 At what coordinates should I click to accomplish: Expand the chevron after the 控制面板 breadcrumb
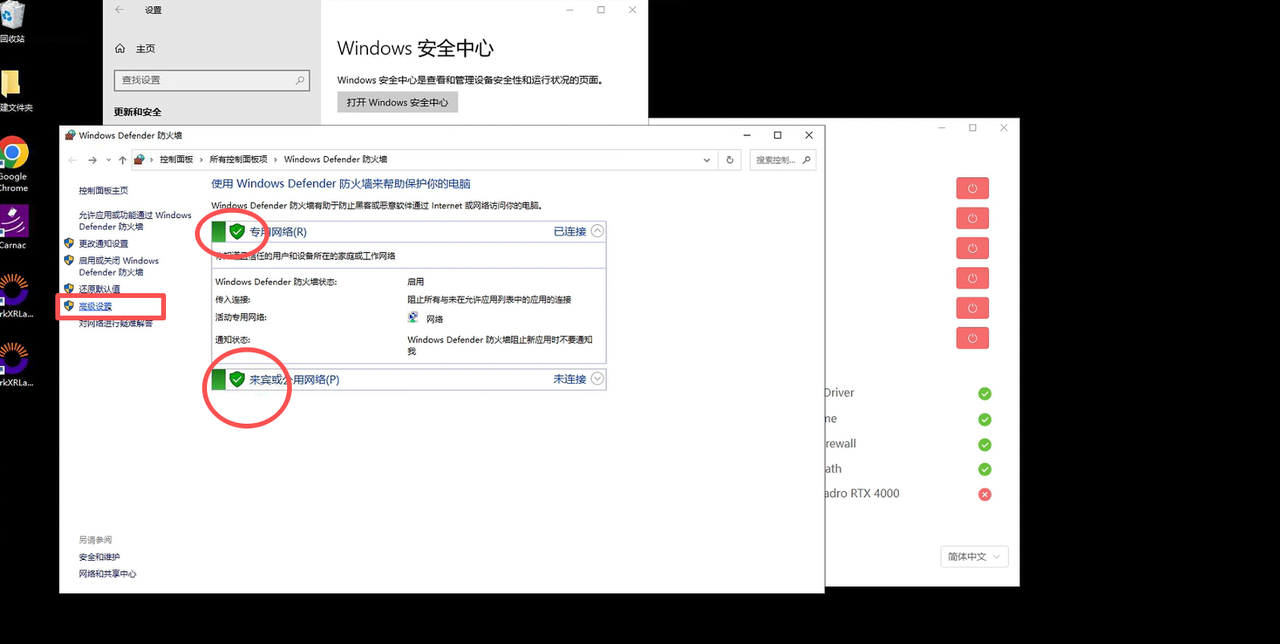coord(201,160)
